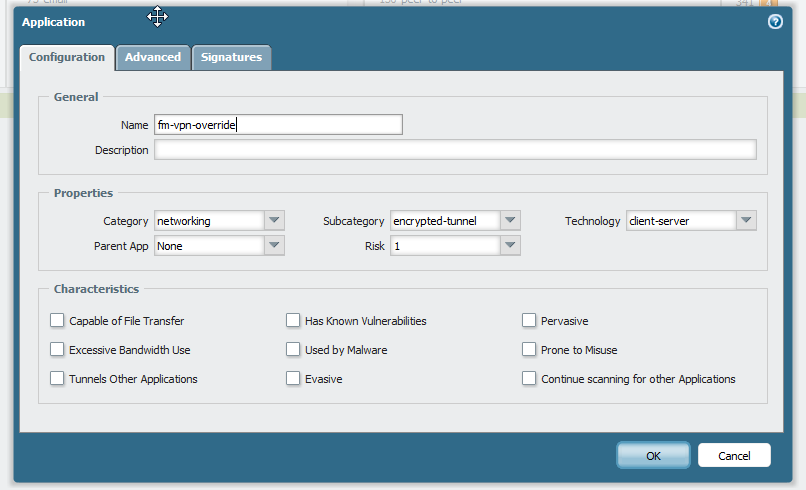Click the Name input field
The width and height of the screenshot is (806, 490).
(x=278, y=124)
